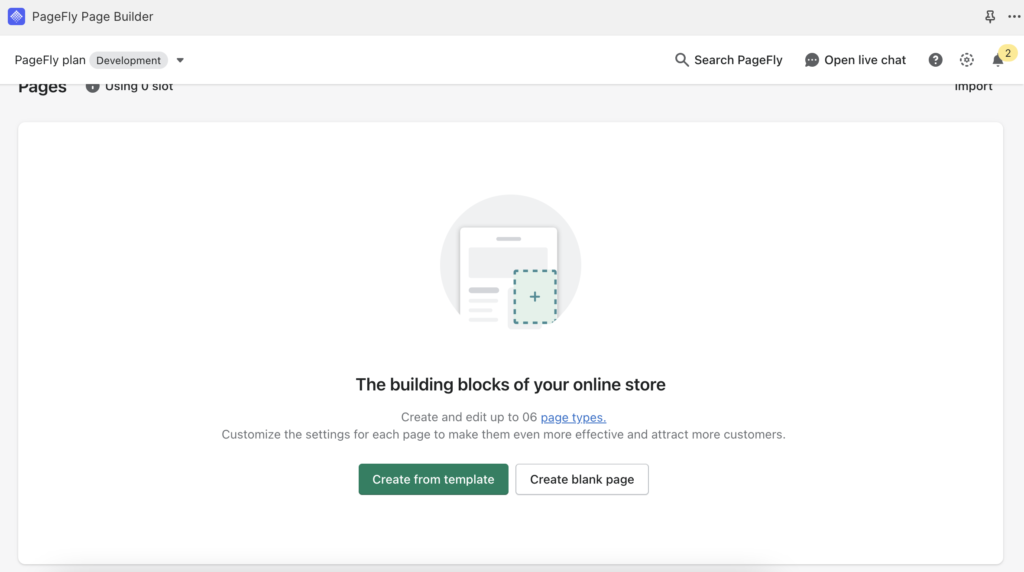
Task: Follow the page types link
Action: pos(573,417)
